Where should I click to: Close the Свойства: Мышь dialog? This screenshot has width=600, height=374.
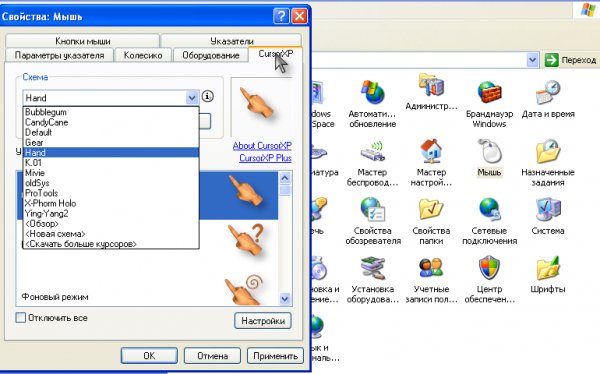click(299, 16)
